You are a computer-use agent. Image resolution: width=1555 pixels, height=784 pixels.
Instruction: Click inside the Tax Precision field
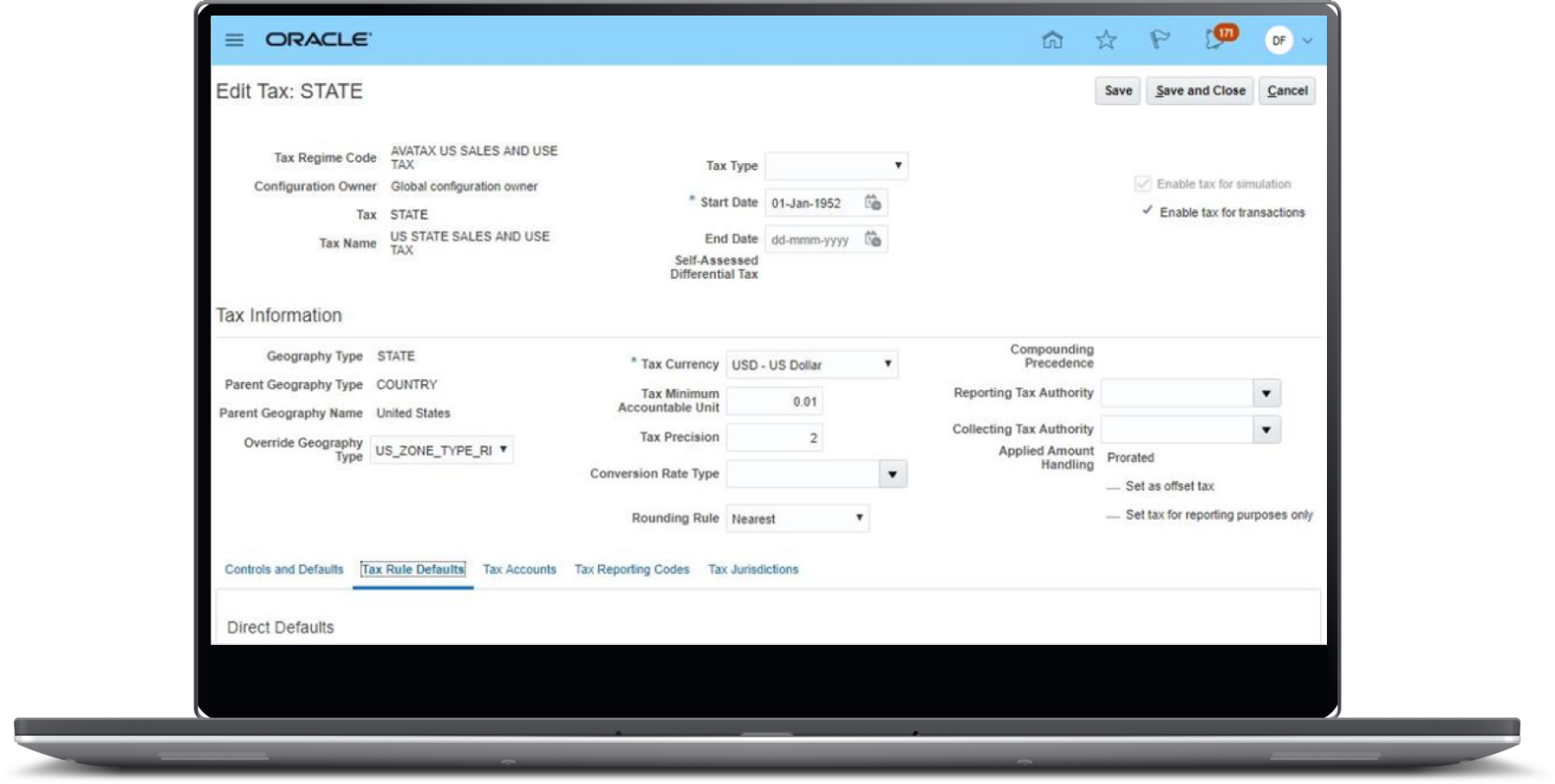(x=775, y=437)
